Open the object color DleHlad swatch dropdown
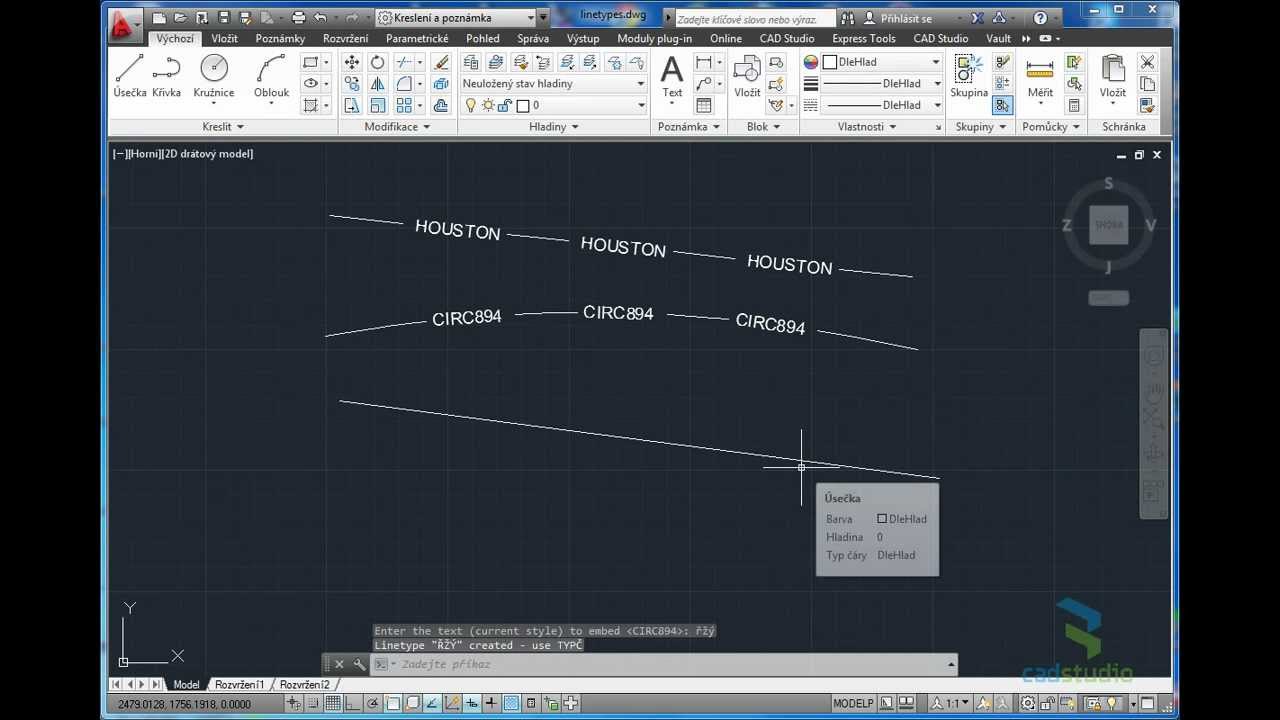 point(883,62)
